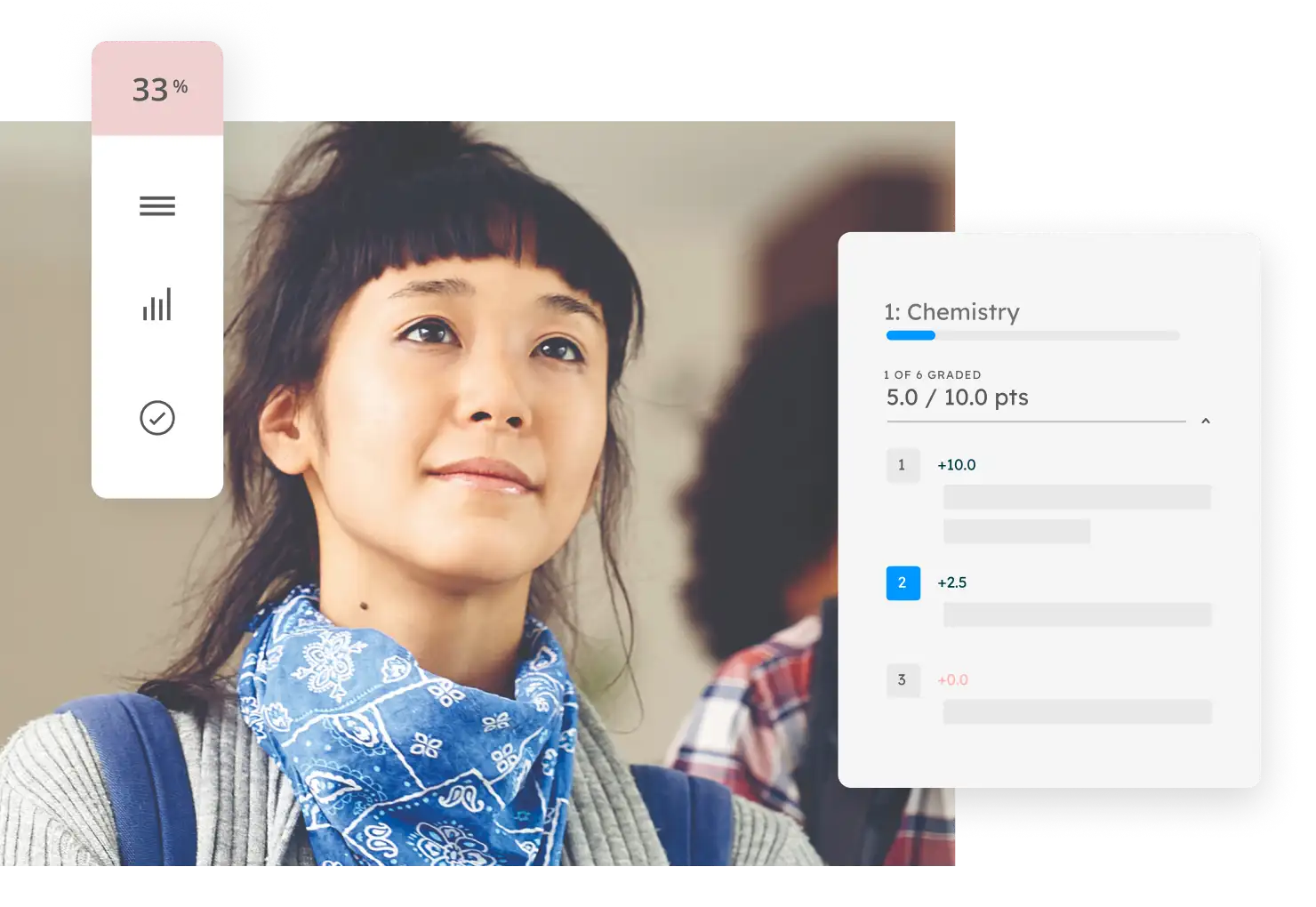The width and height of the screenshot is (1316, 907).
Task: Select rubric item number 1
Action: click(x=903, y=465)
